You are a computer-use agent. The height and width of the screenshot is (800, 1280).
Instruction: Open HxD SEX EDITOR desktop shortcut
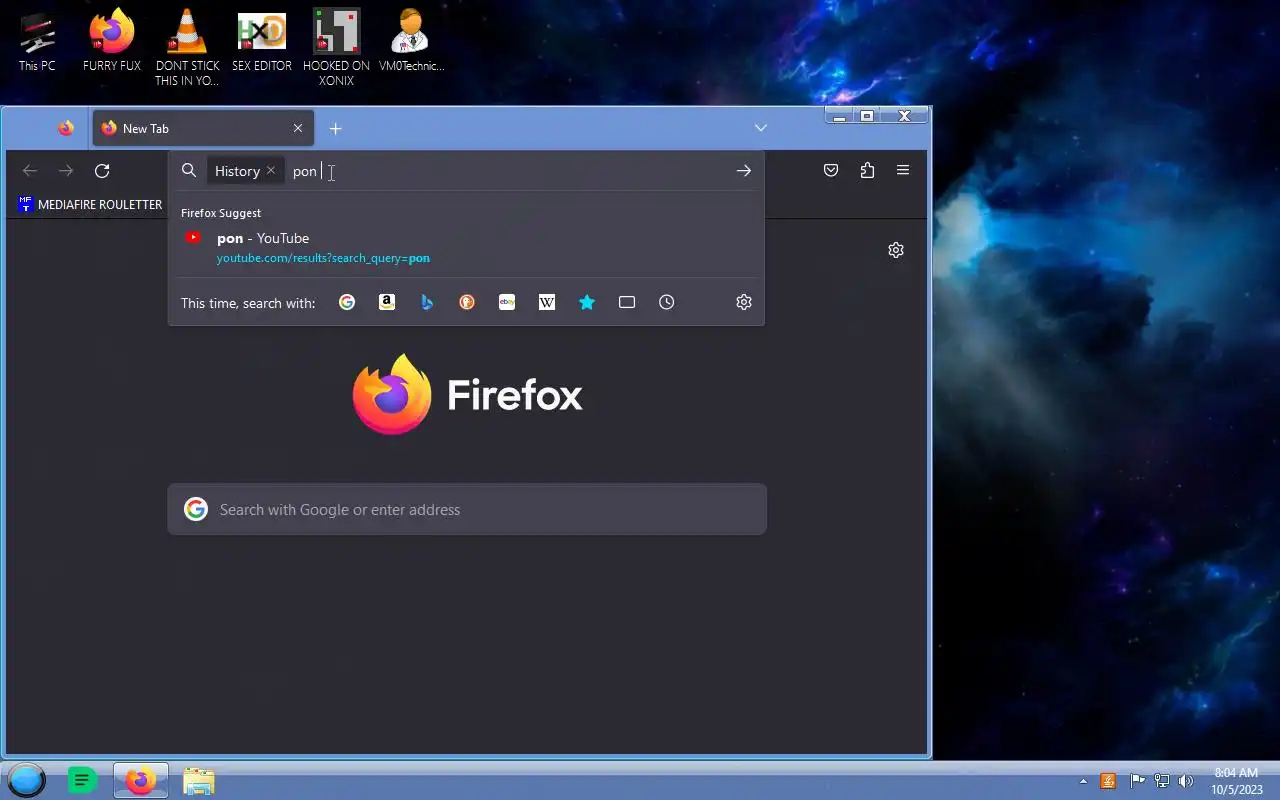click(x=262, y=41)
